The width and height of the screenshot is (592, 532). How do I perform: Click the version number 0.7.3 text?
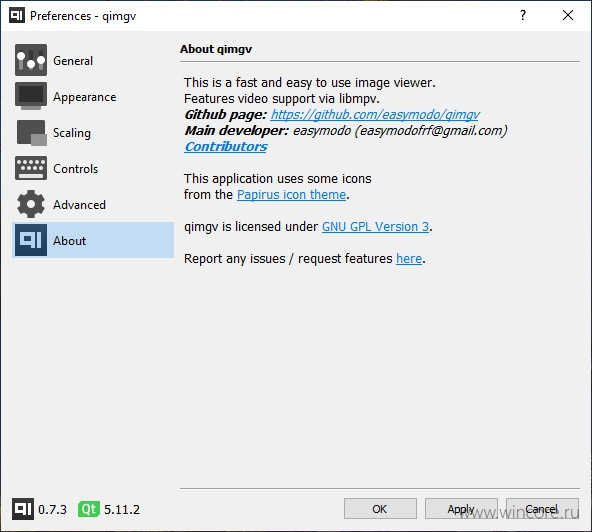[x=52, y=509]
